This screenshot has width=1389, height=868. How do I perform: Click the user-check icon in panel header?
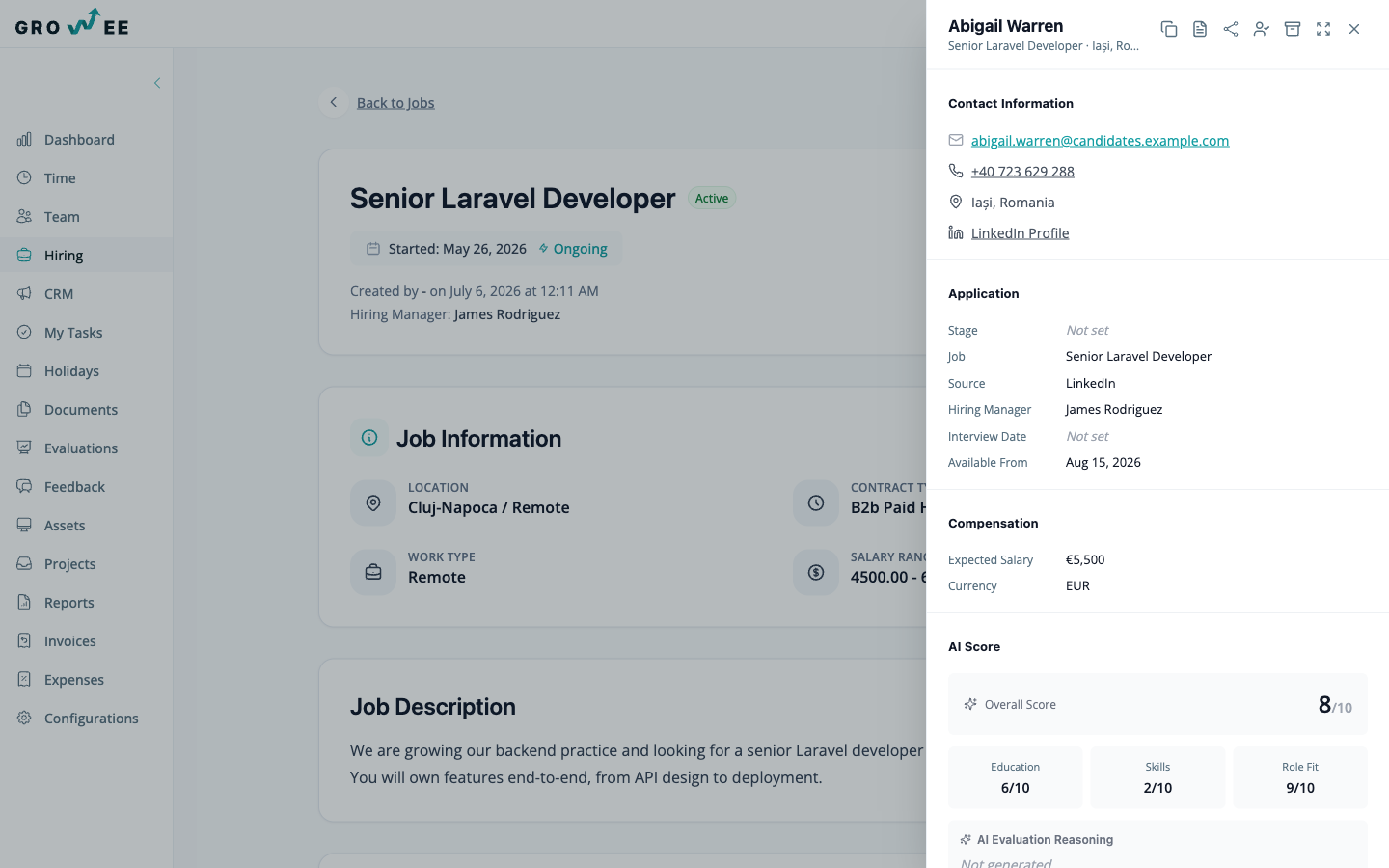point(1262,29)
